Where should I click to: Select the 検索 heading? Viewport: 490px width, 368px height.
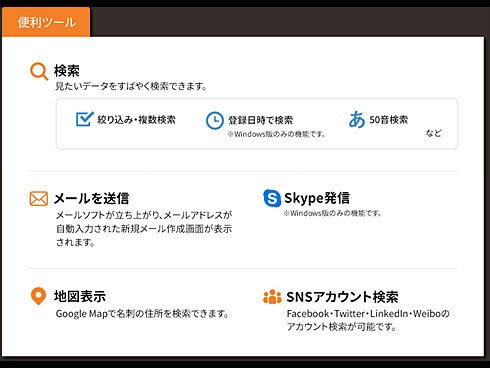(67, 71)
